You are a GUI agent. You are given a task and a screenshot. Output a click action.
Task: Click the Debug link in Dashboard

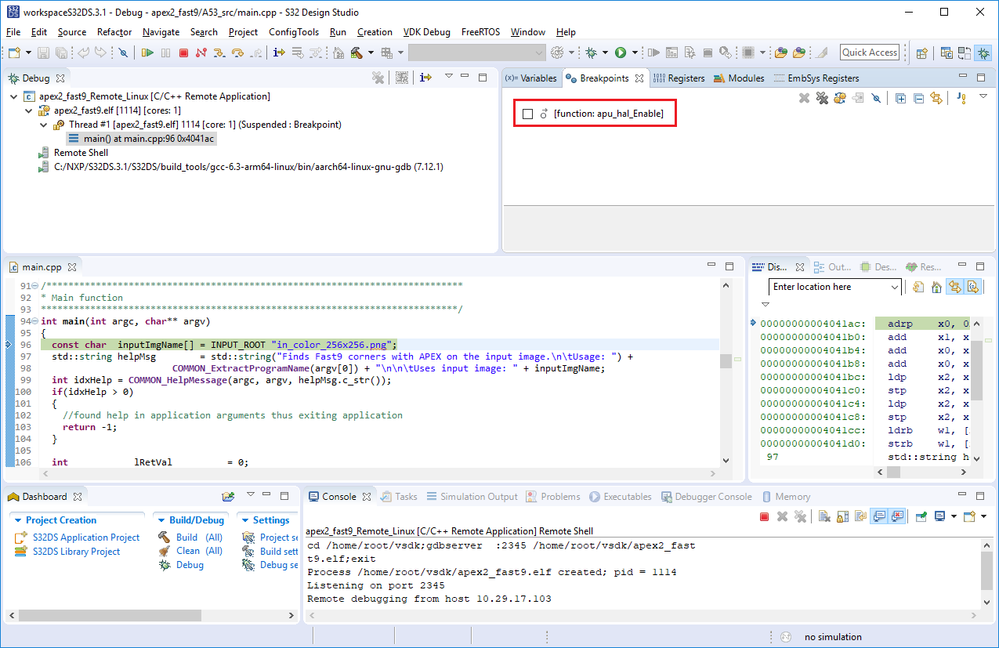(x=190, y=565)
